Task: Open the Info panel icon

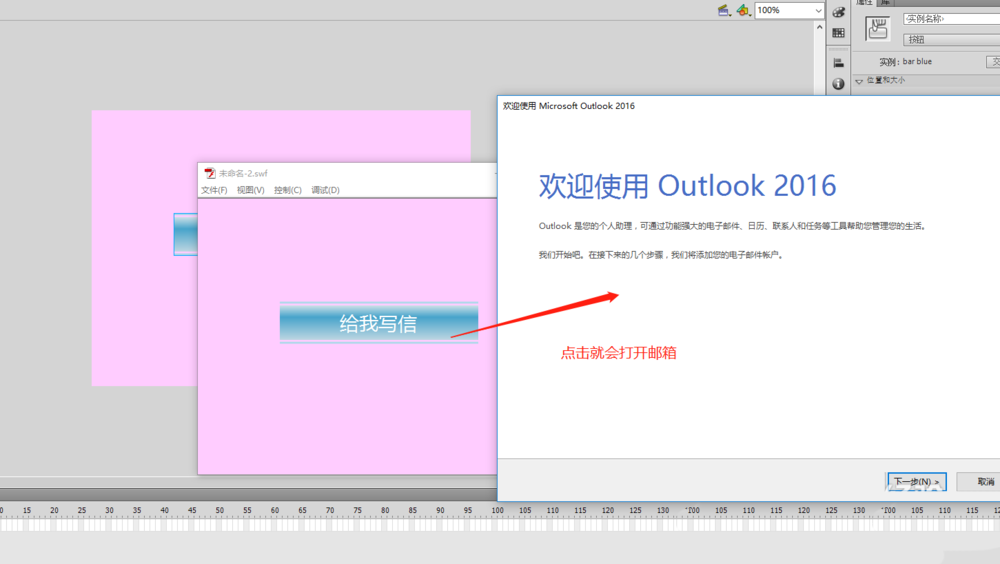Action: (839, 84)
